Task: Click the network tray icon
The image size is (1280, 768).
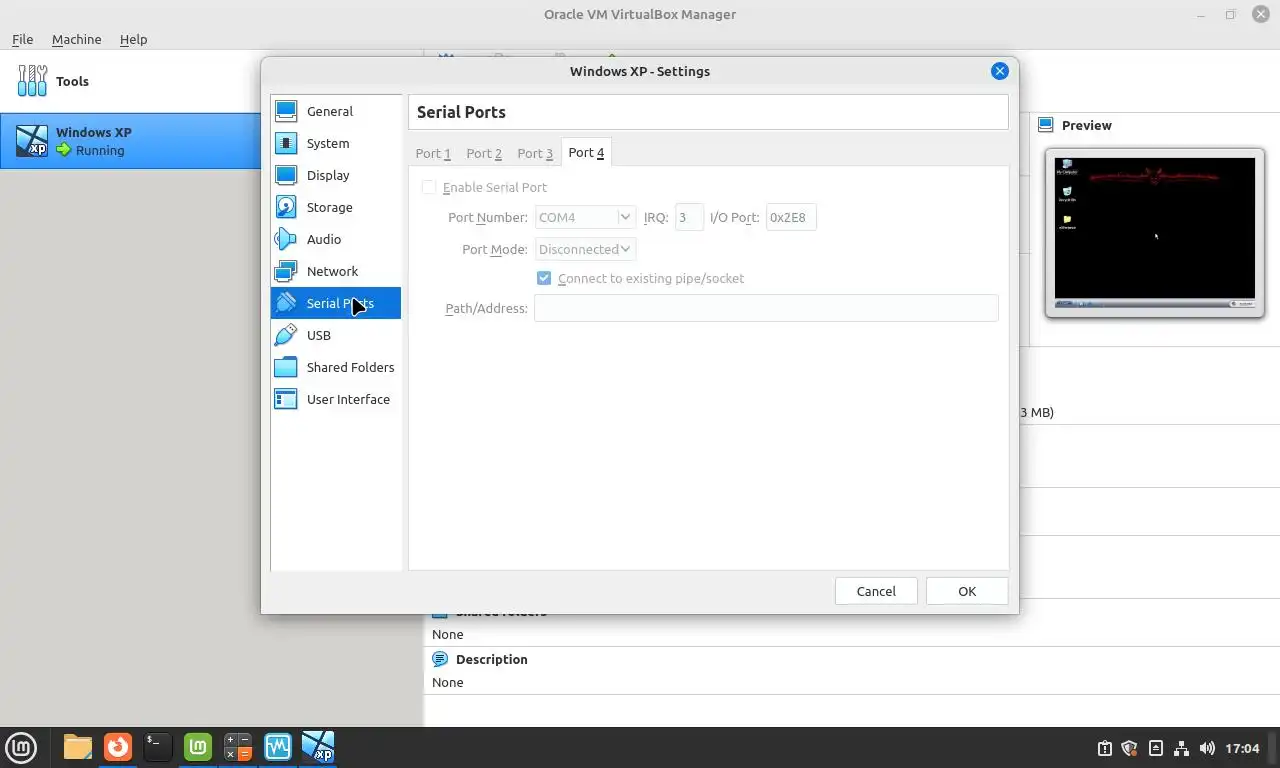Action: pos(1181,748)
